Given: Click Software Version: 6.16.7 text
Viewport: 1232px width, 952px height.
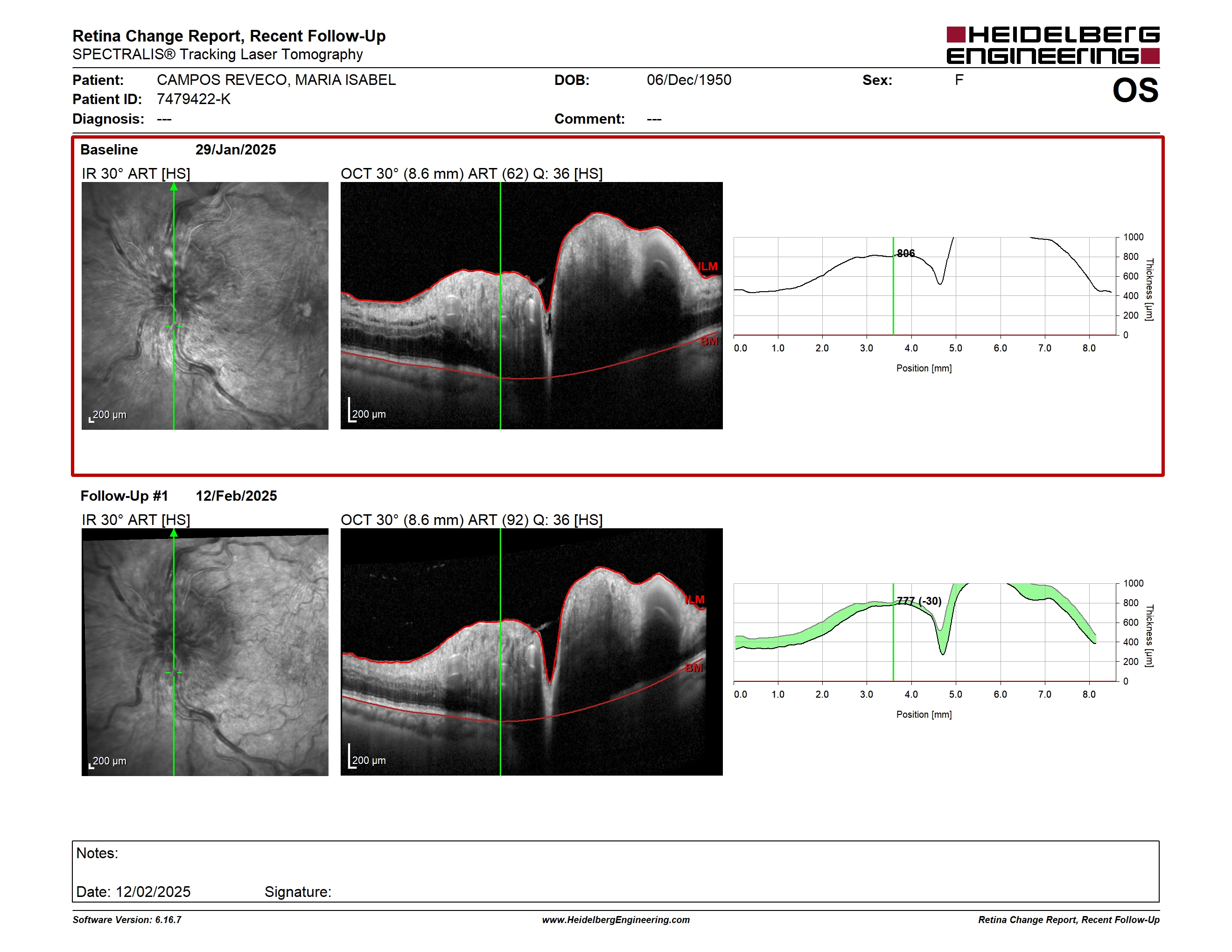Looking at the screenshot, I should point(127,920).
